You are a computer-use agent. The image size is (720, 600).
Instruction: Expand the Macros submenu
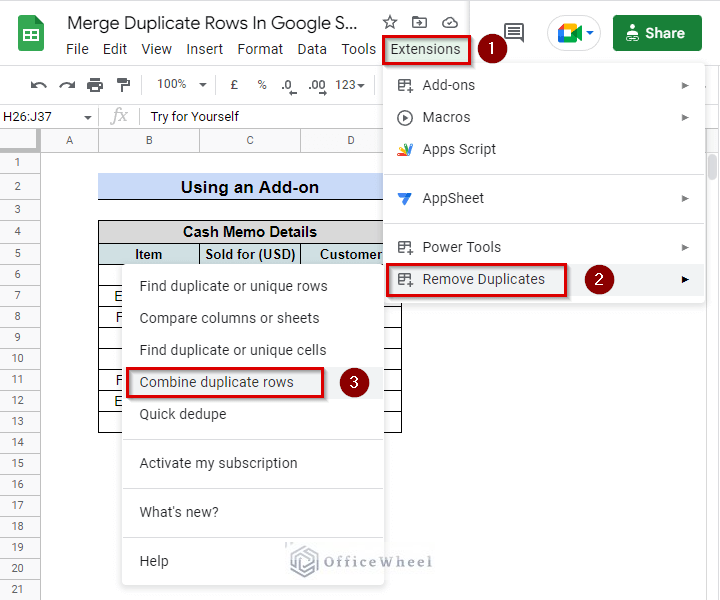544,118
